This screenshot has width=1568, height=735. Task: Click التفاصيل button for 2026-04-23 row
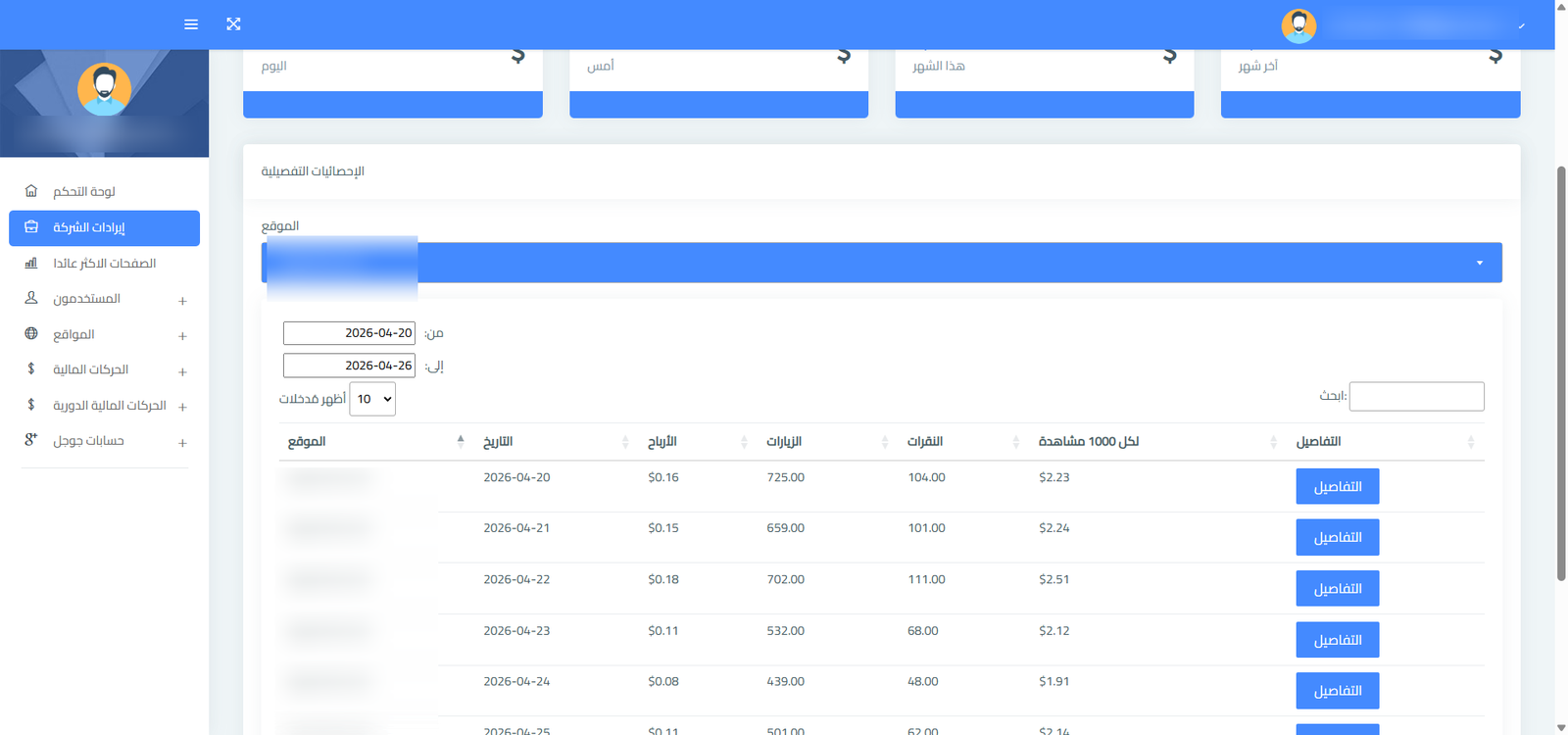click(1337, 640)
